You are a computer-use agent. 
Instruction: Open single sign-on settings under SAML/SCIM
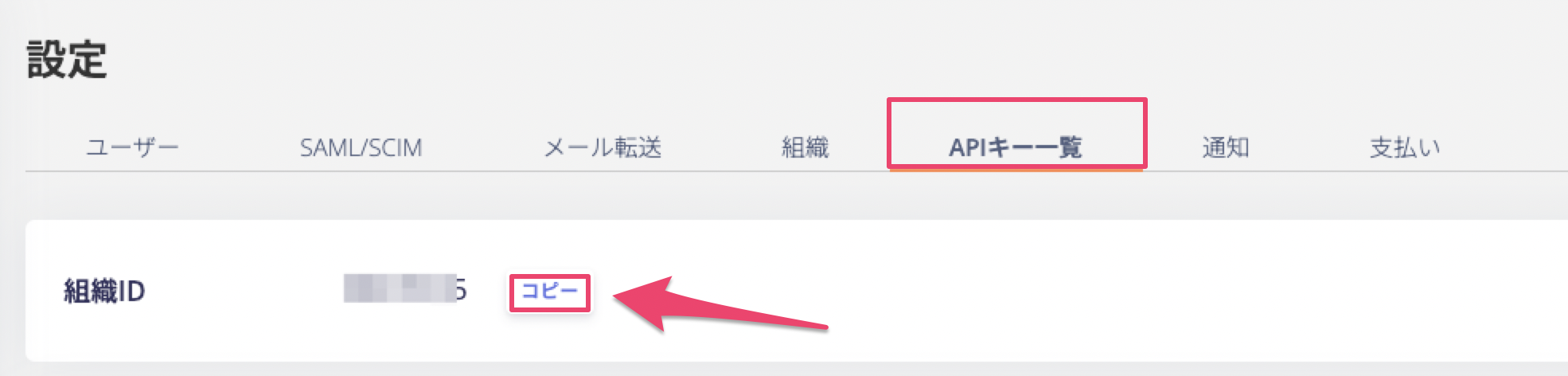pos(361,147)
